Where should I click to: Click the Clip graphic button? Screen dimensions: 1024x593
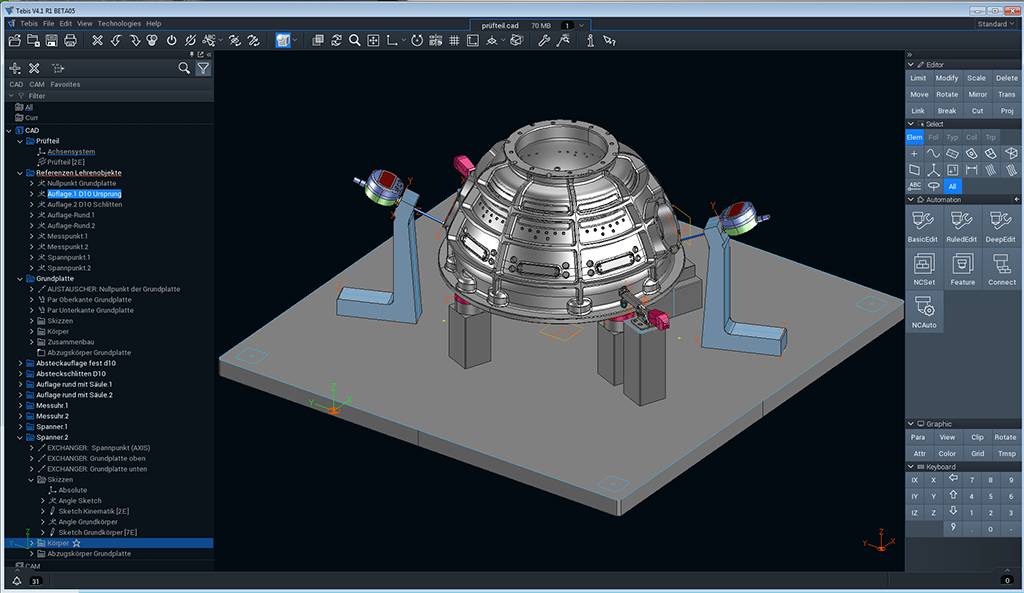pyautogui.click(x=977, y=438)
